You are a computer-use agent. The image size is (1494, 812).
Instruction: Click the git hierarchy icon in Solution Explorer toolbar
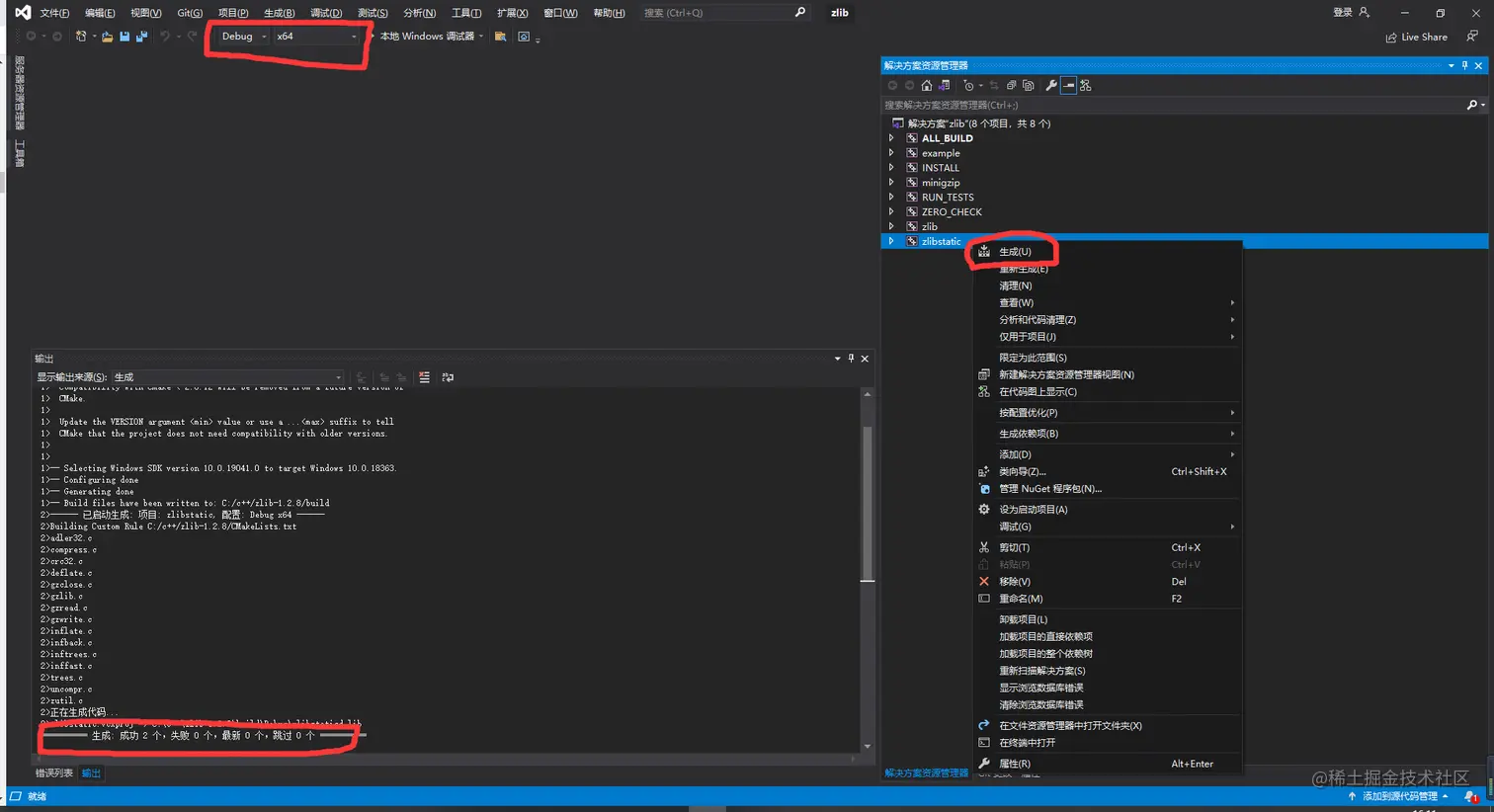coord(1086,86)
